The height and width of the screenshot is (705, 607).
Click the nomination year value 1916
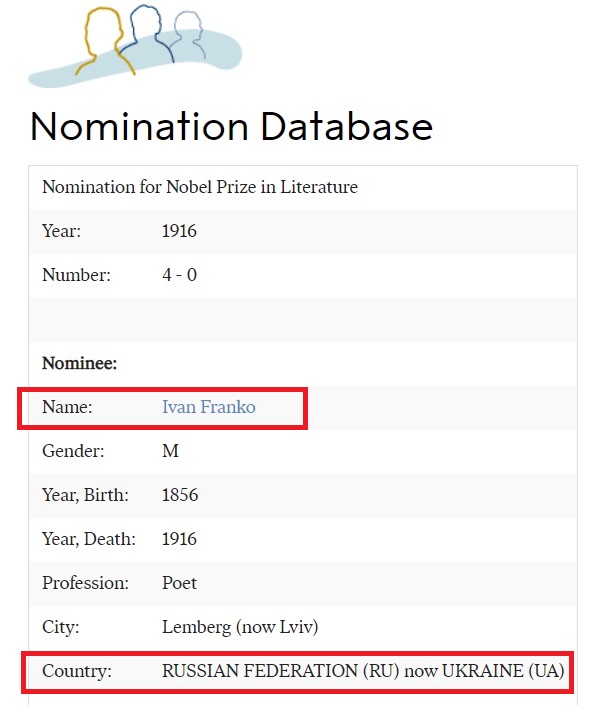click(x=179, y=231)
